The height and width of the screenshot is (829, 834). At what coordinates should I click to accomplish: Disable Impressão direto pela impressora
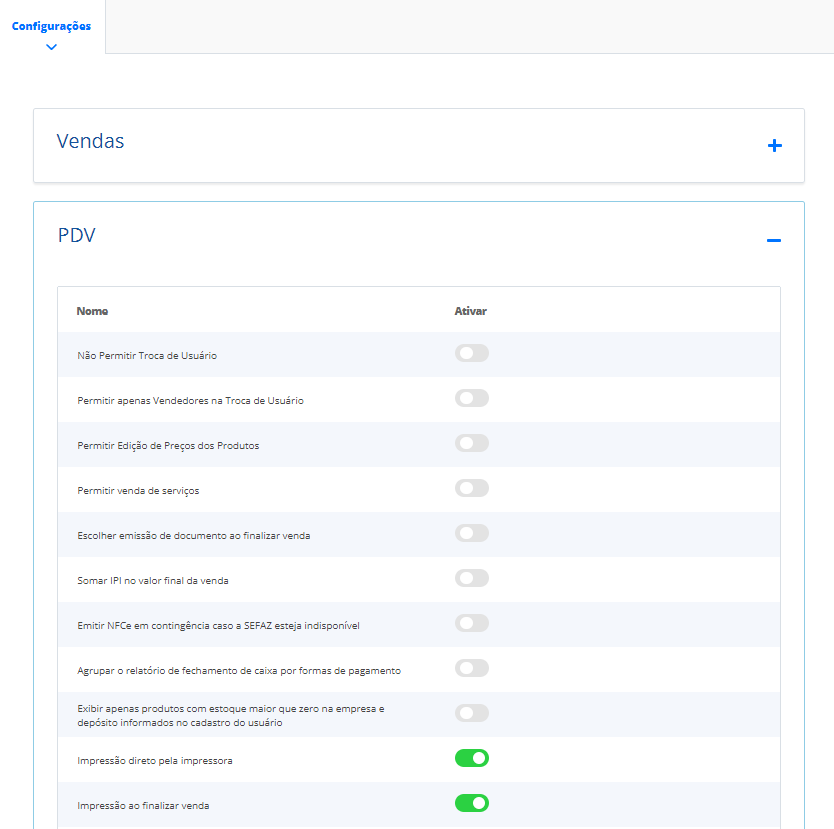tap(472, 758)
